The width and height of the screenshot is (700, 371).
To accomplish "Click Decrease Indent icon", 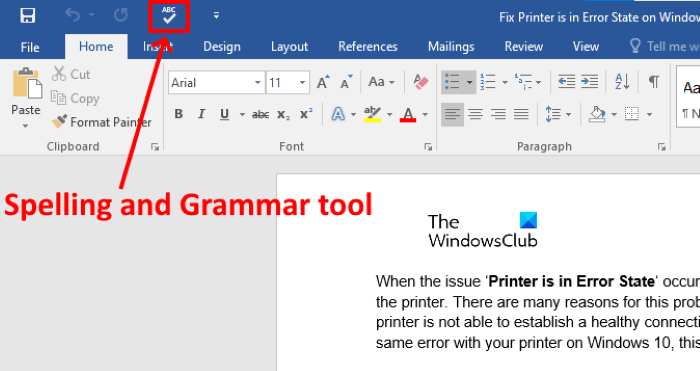I will coord(567,82).
